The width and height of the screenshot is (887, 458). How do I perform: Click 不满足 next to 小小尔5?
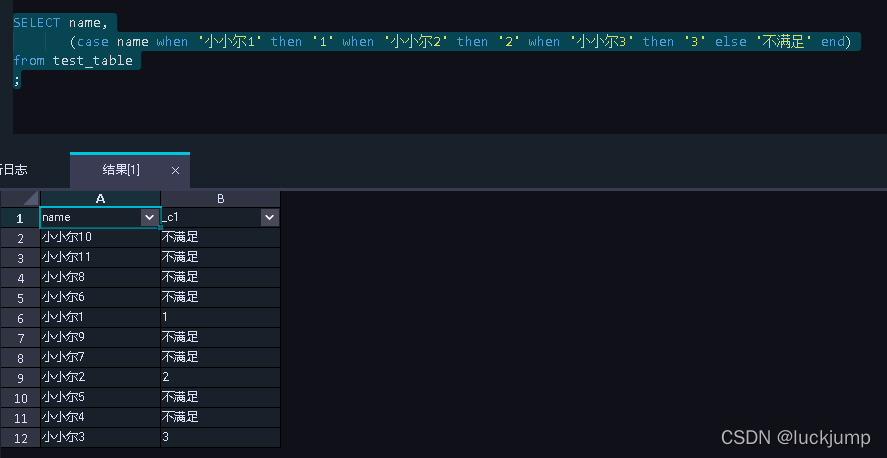pyautogui.click(x=221, y=398)
